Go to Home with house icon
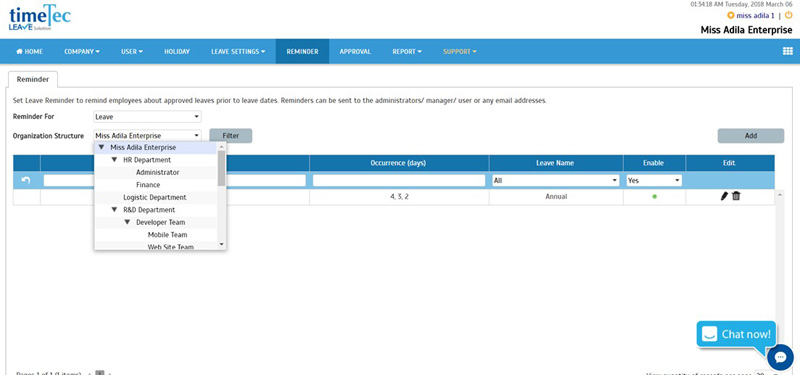Image resolution: width=800 pixels, height=375 pixels. tap(30, 52)
